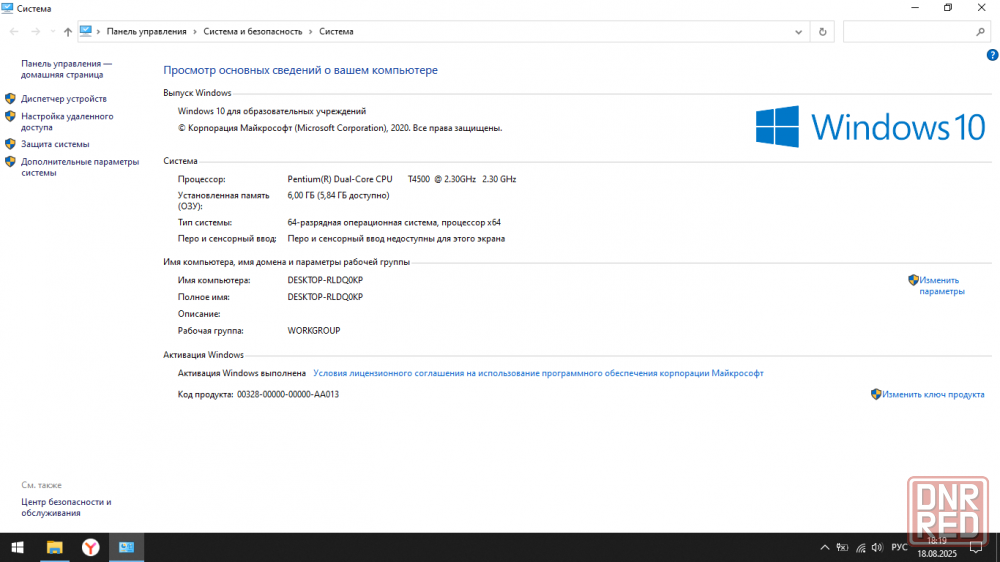
Task: Click Панель управления in the breadcrumb
Action: pos(147,31)
